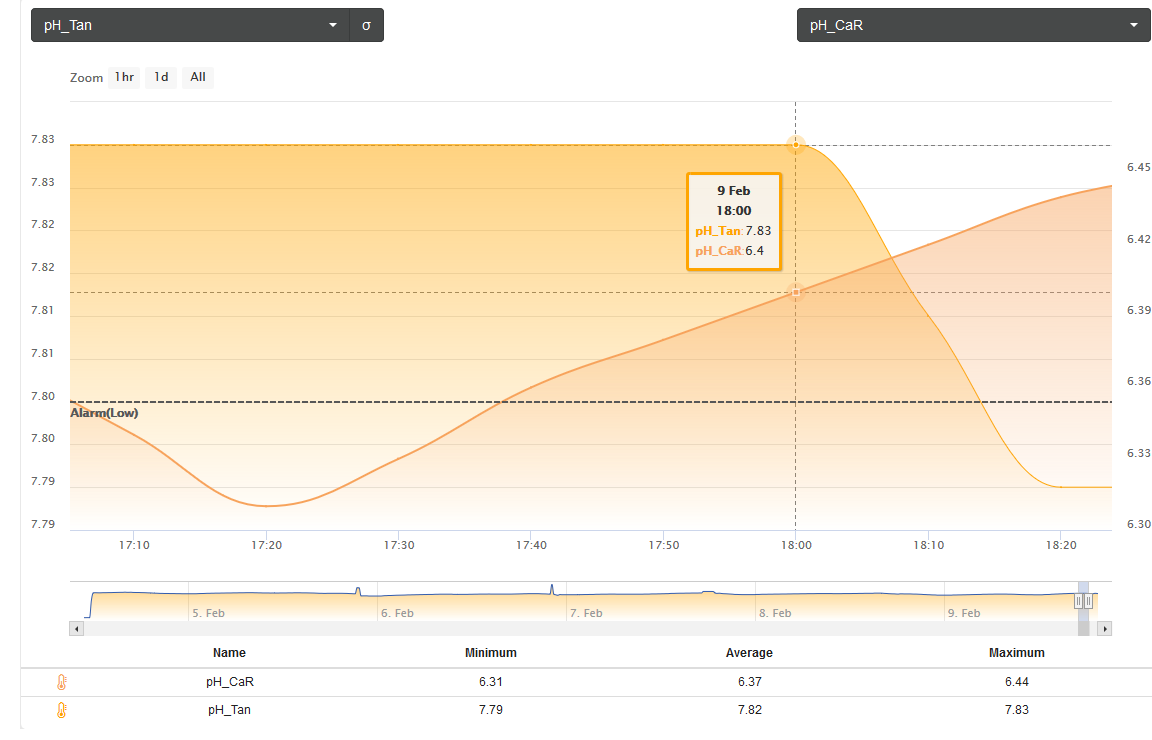Click the 8. Feb navigator label
Image resolution: width=1152 pixels, height=740 pixels.
pyautogui.click(x=775, y=613)
